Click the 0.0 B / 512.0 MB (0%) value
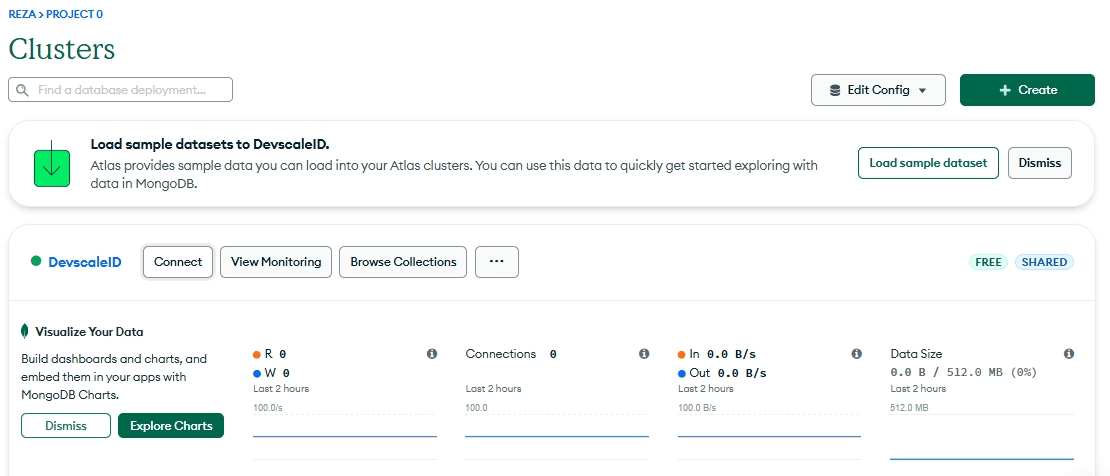 coord(963,372)
